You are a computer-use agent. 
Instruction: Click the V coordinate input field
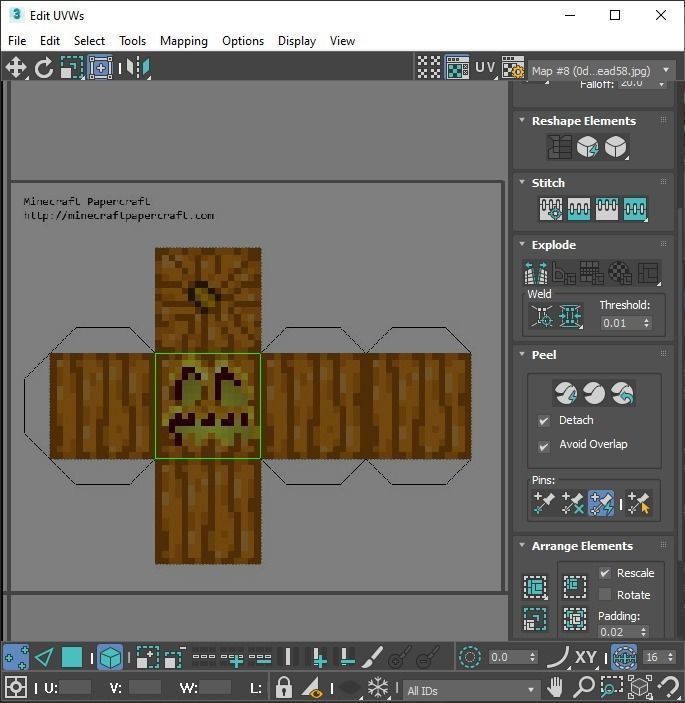tap(144, 688)
